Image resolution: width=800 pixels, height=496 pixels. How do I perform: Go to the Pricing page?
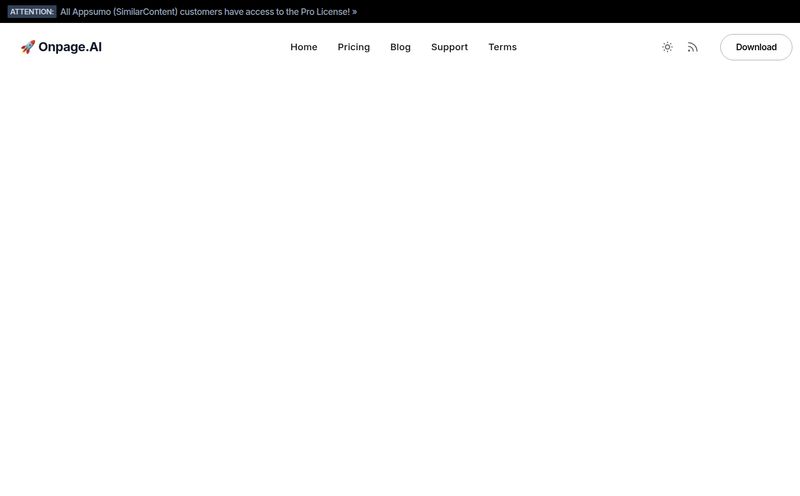coord(354,47)
